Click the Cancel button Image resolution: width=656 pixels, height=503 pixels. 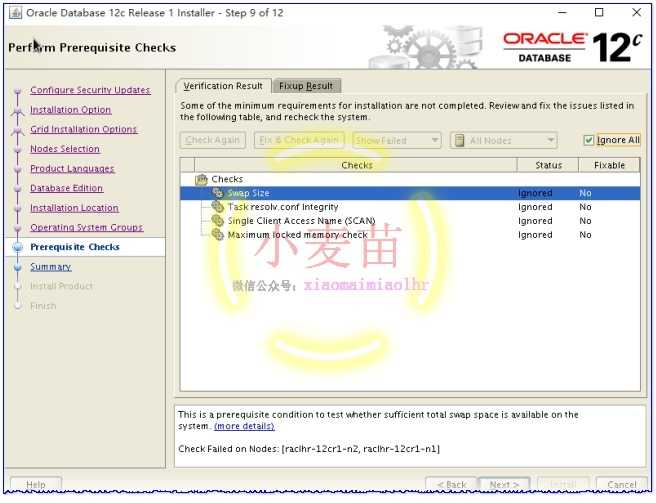(x=621, y=484)
